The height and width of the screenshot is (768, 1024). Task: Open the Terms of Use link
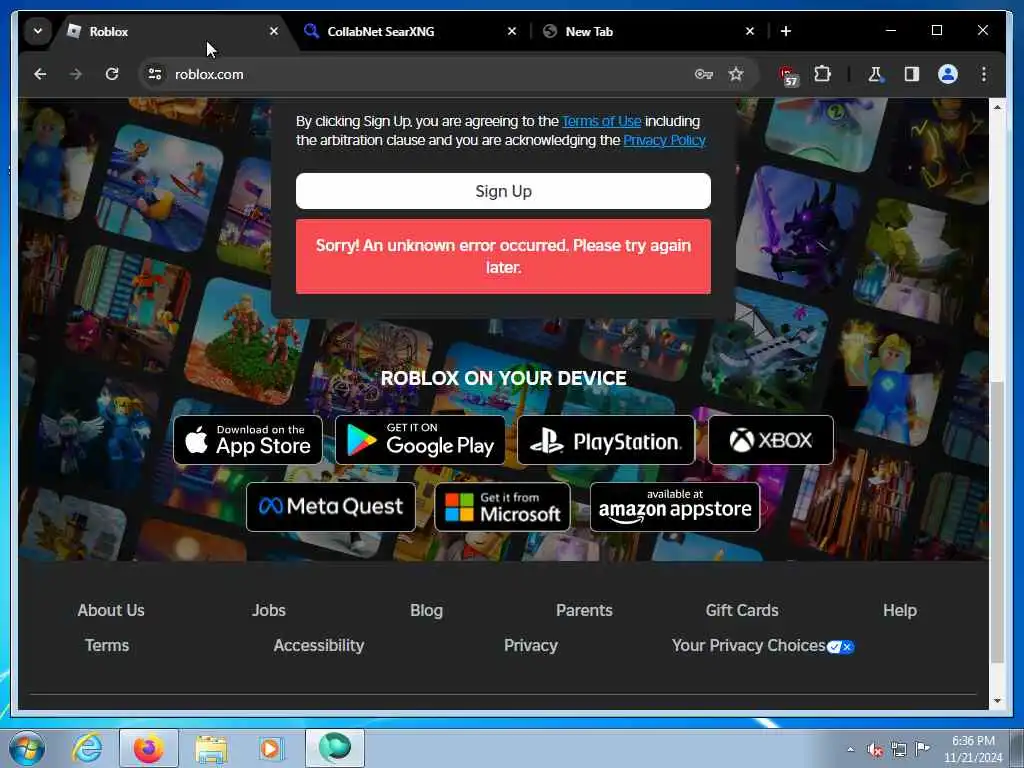(601, 121)
